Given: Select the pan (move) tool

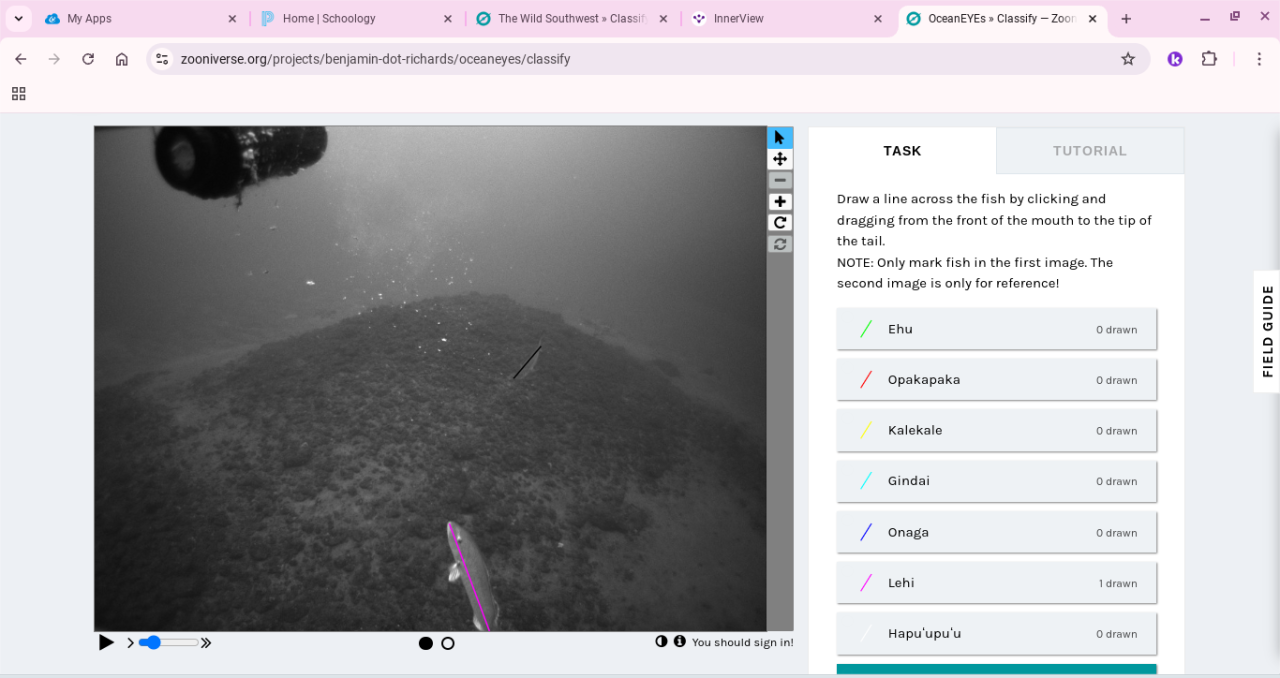Looking at the screenshot, I should tap(780, 159).
